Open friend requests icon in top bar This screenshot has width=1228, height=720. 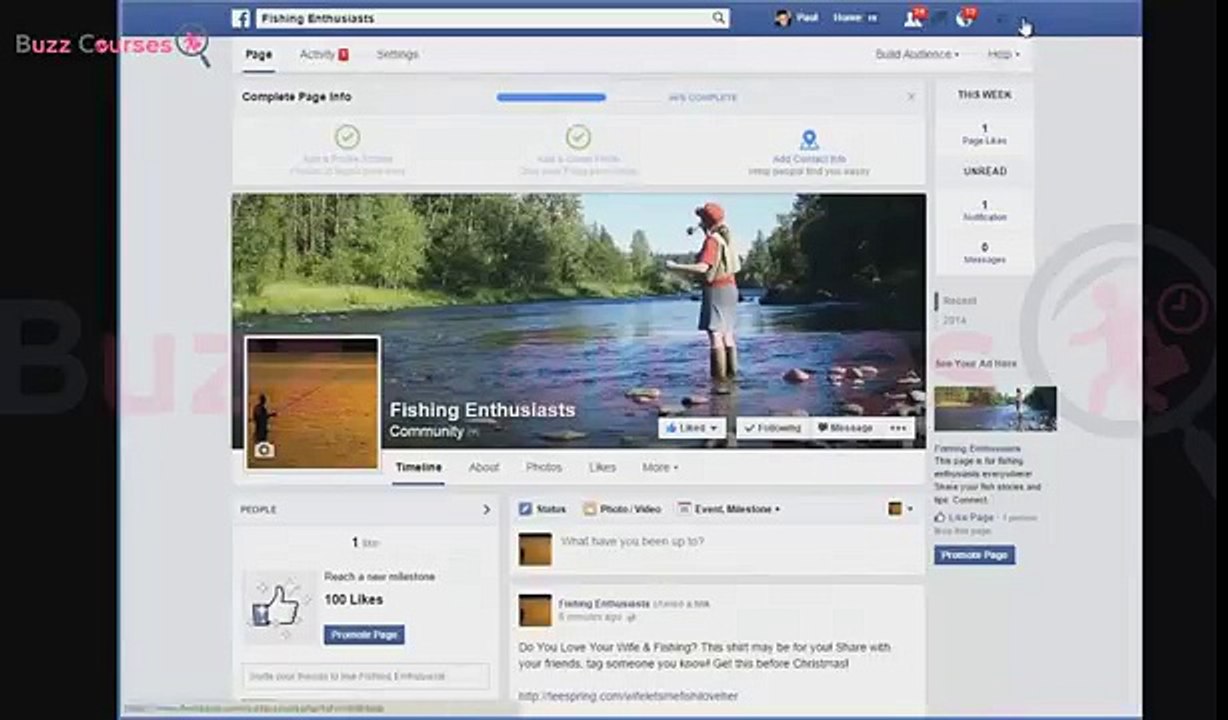pyautogui.click(x=912, y=18)
